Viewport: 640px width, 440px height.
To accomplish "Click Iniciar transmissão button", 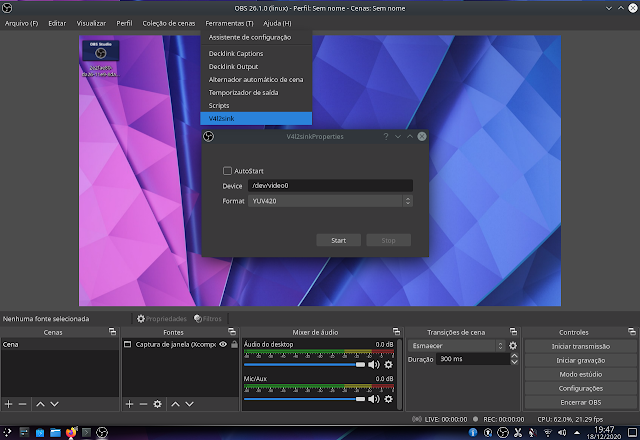I will coord(580,346).
